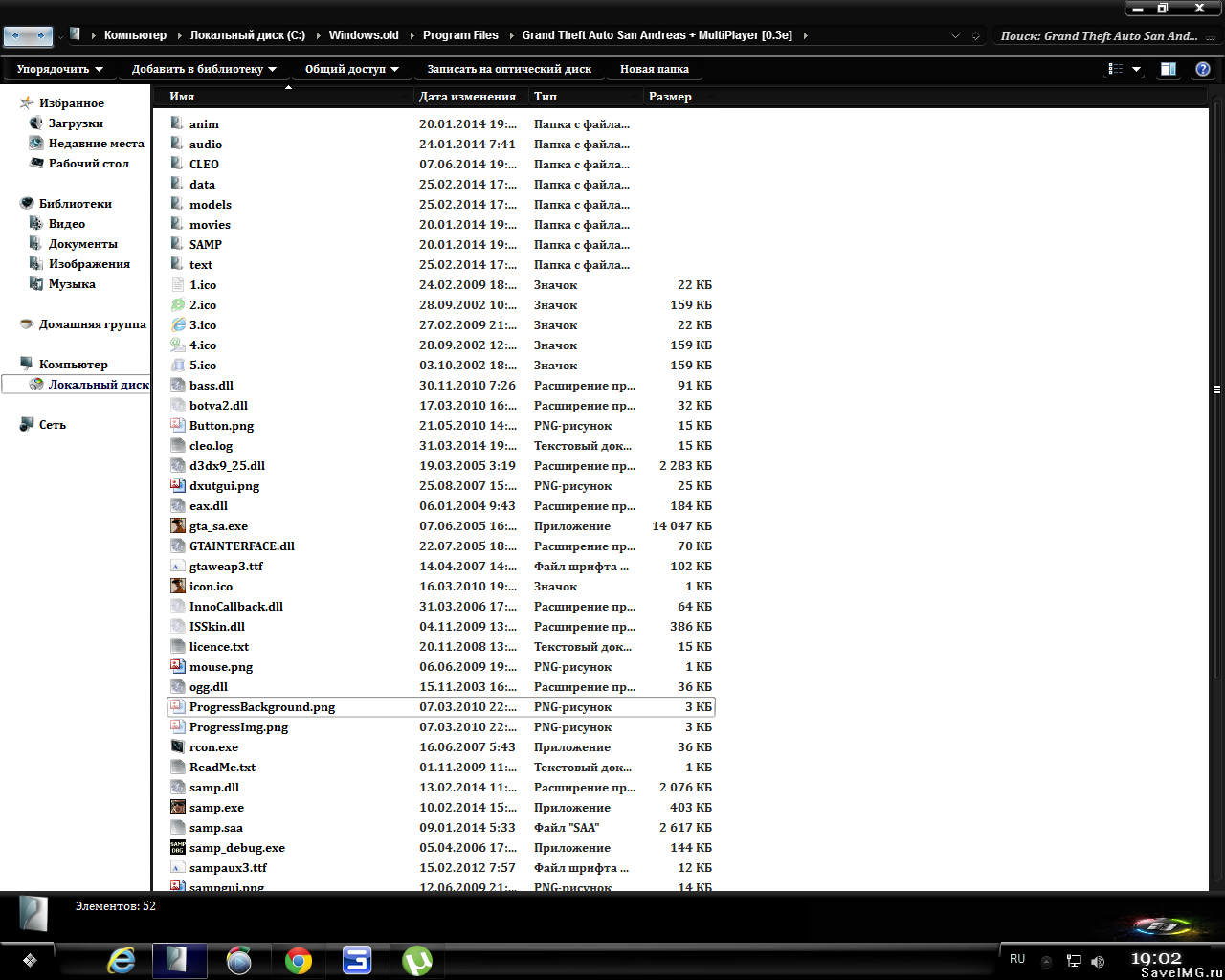This screenshot has height=980, width=1225.
Task: Select the samp_debug.exe file icon
Action: point(178,847)
